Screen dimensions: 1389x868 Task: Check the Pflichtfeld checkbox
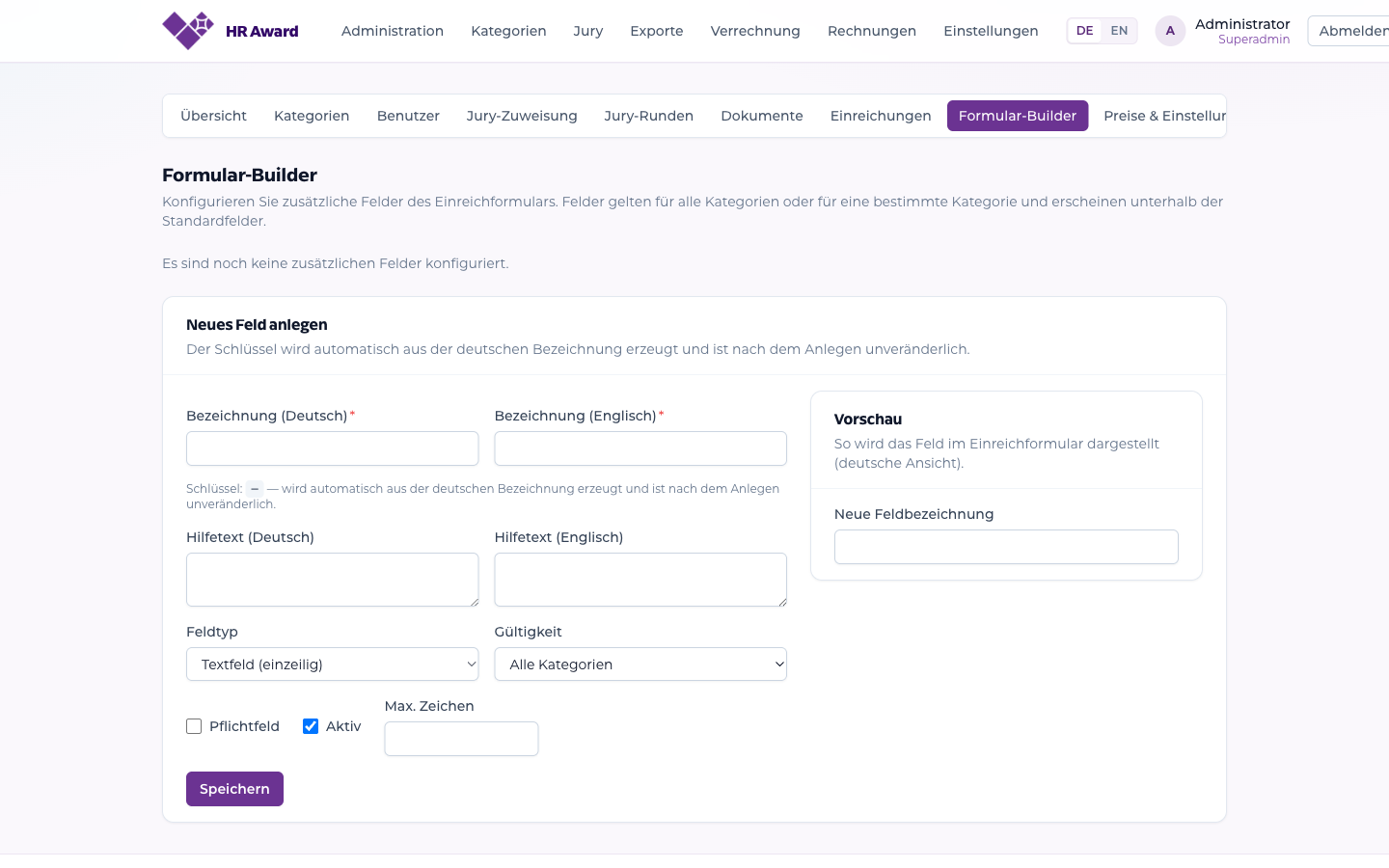194,726
